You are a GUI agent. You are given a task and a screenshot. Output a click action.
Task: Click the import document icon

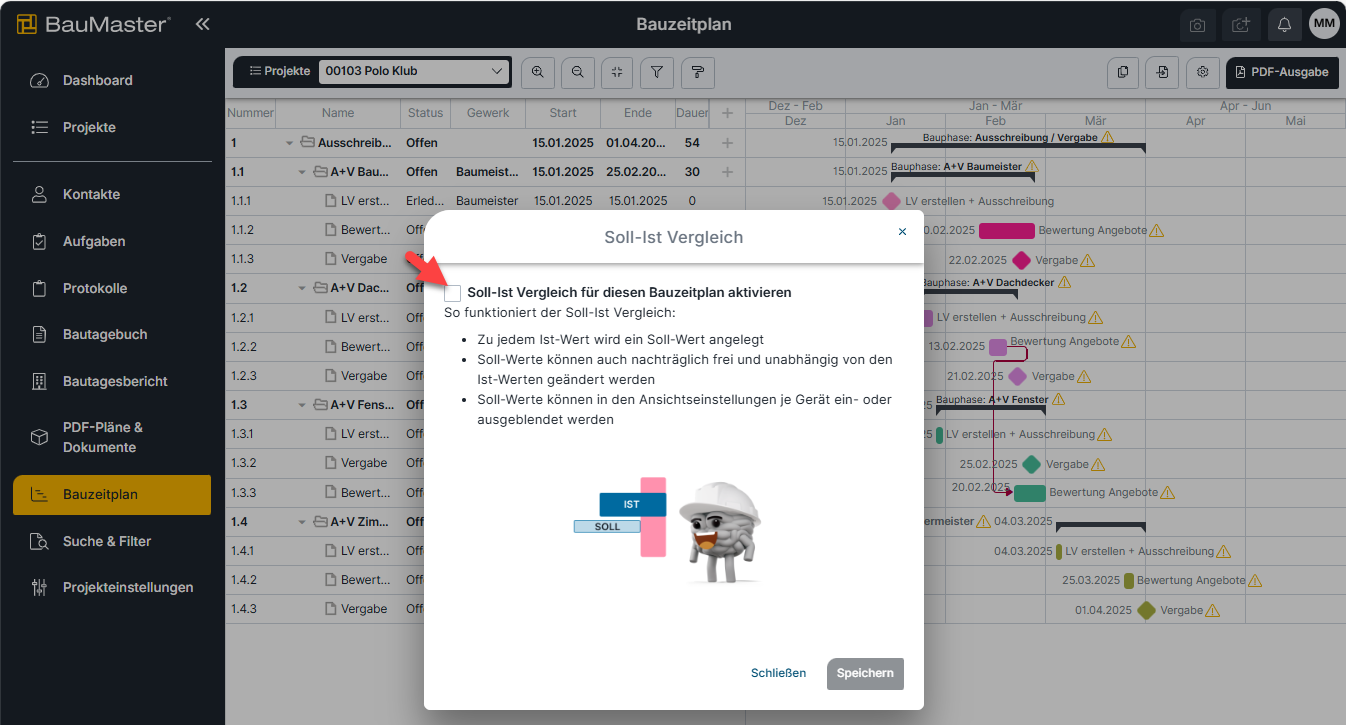(x=1163, y=72)
